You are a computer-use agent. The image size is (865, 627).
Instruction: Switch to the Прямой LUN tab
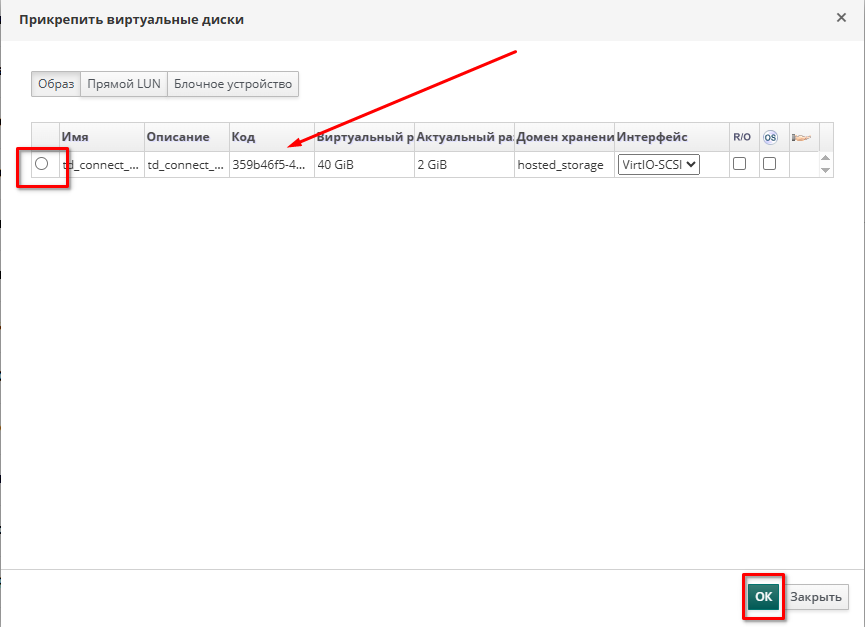(124, 84)
